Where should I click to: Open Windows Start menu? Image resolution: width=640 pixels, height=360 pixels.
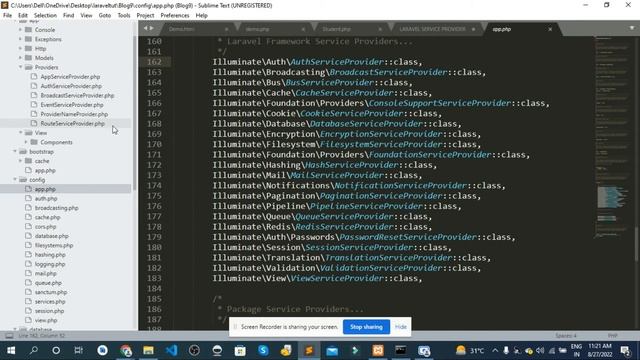pos(11,350)
